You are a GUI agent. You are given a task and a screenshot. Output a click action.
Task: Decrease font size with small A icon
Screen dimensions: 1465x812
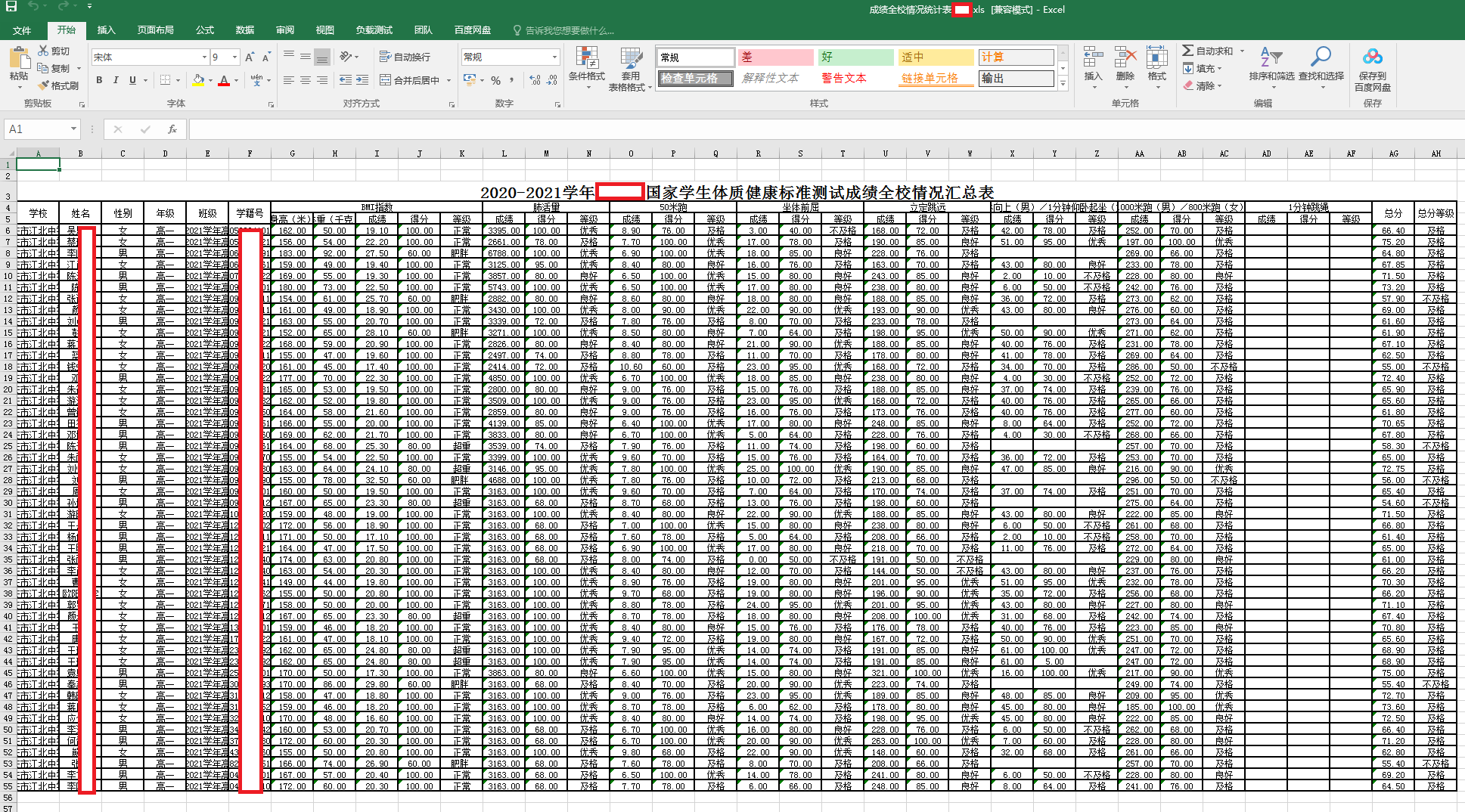click(x=266, y=57)
